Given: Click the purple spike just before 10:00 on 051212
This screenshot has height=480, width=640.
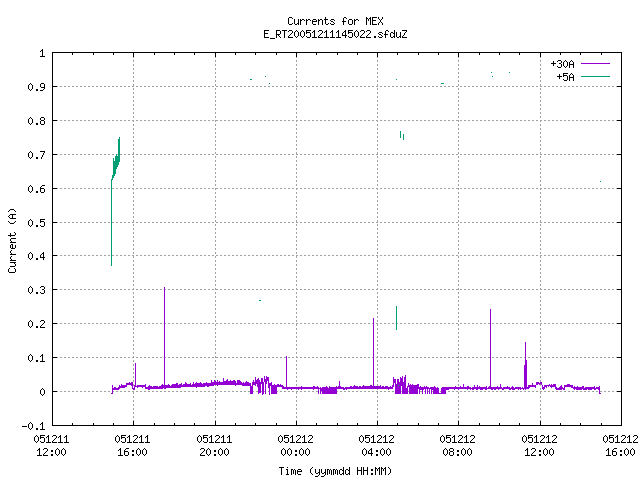Looking at the screenshot, I should 490,348.
